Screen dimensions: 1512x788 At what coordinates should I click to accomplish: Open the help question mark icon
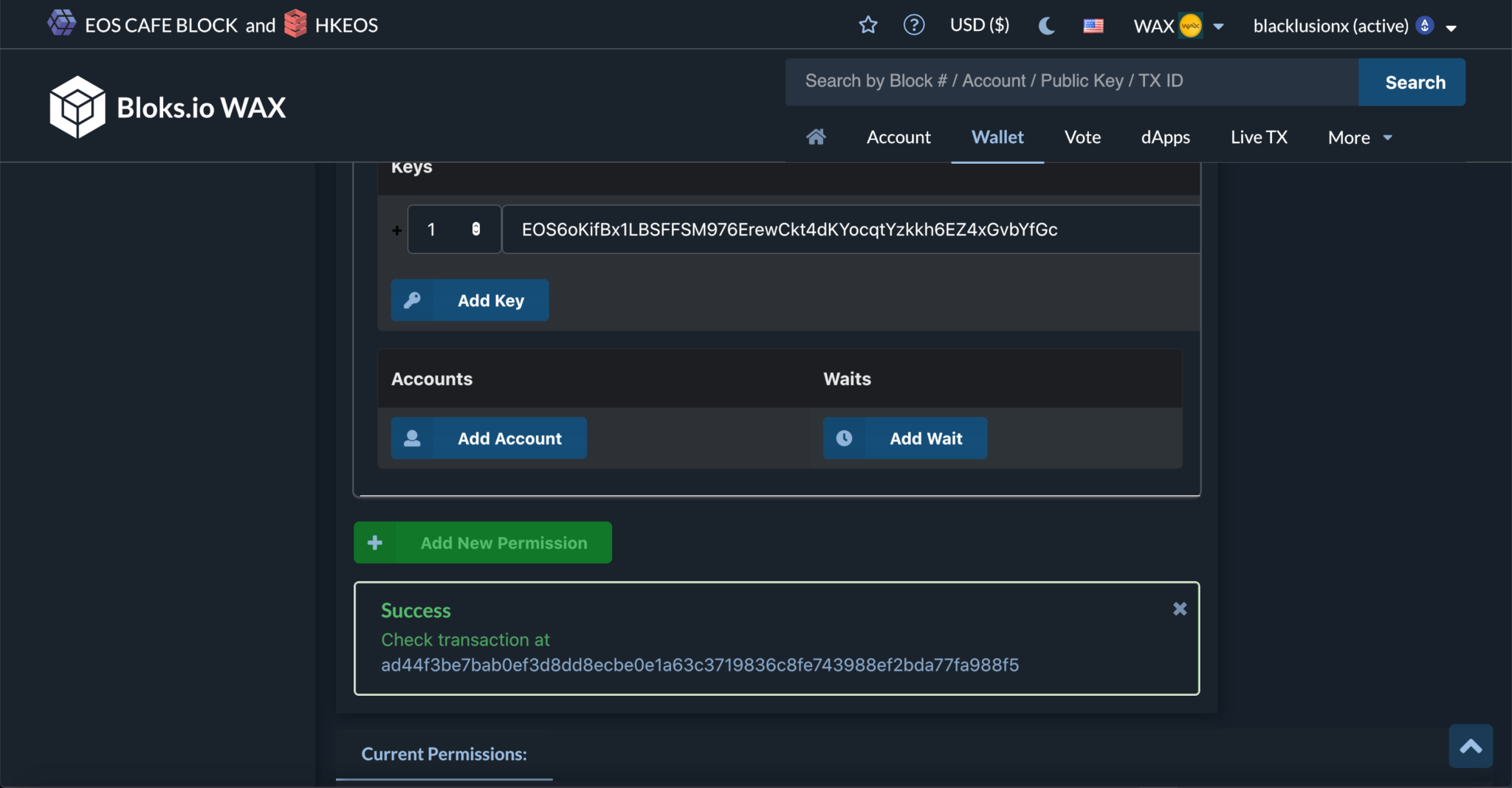click(914, 25)
